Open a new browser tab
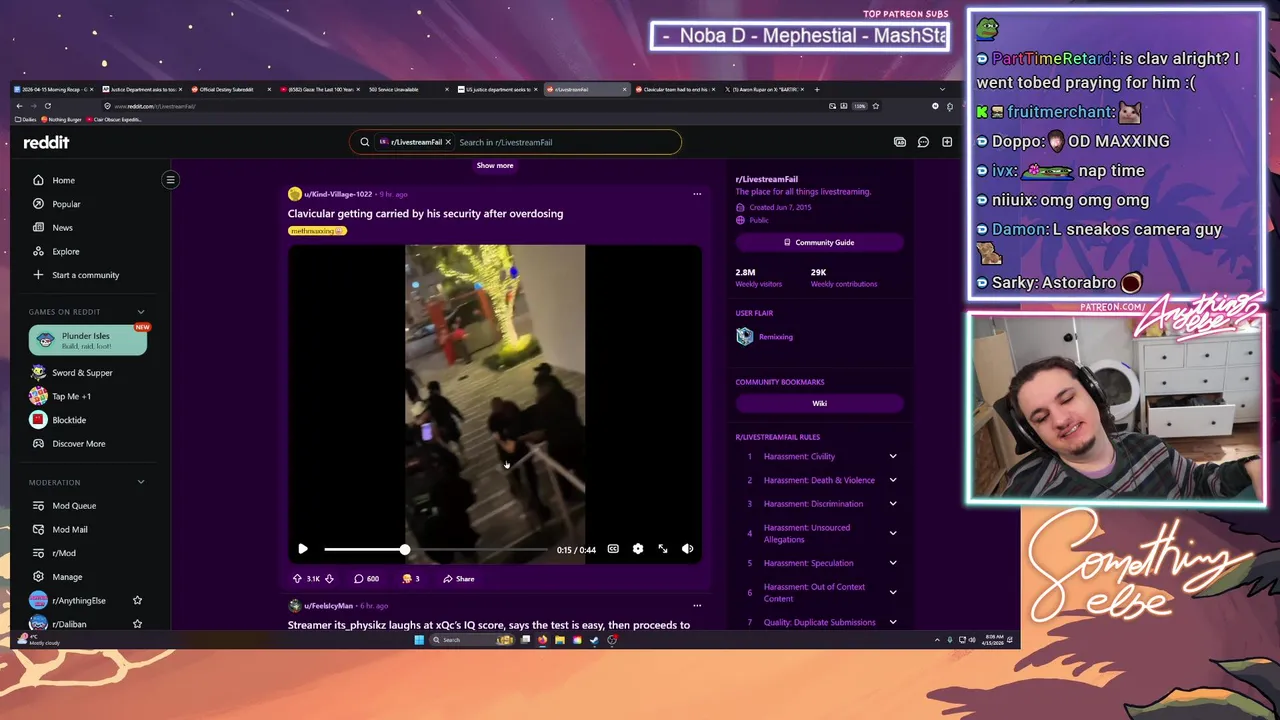 [817, 89]
